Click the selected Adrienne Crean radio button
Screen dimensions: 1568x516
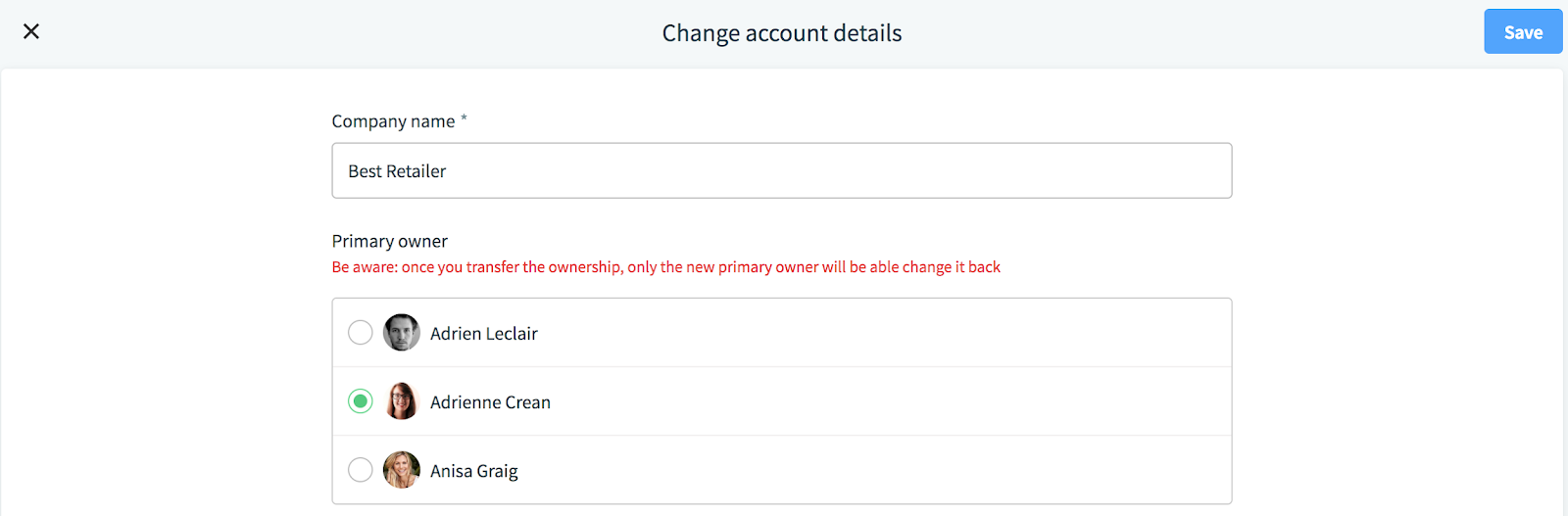point(361,401)
